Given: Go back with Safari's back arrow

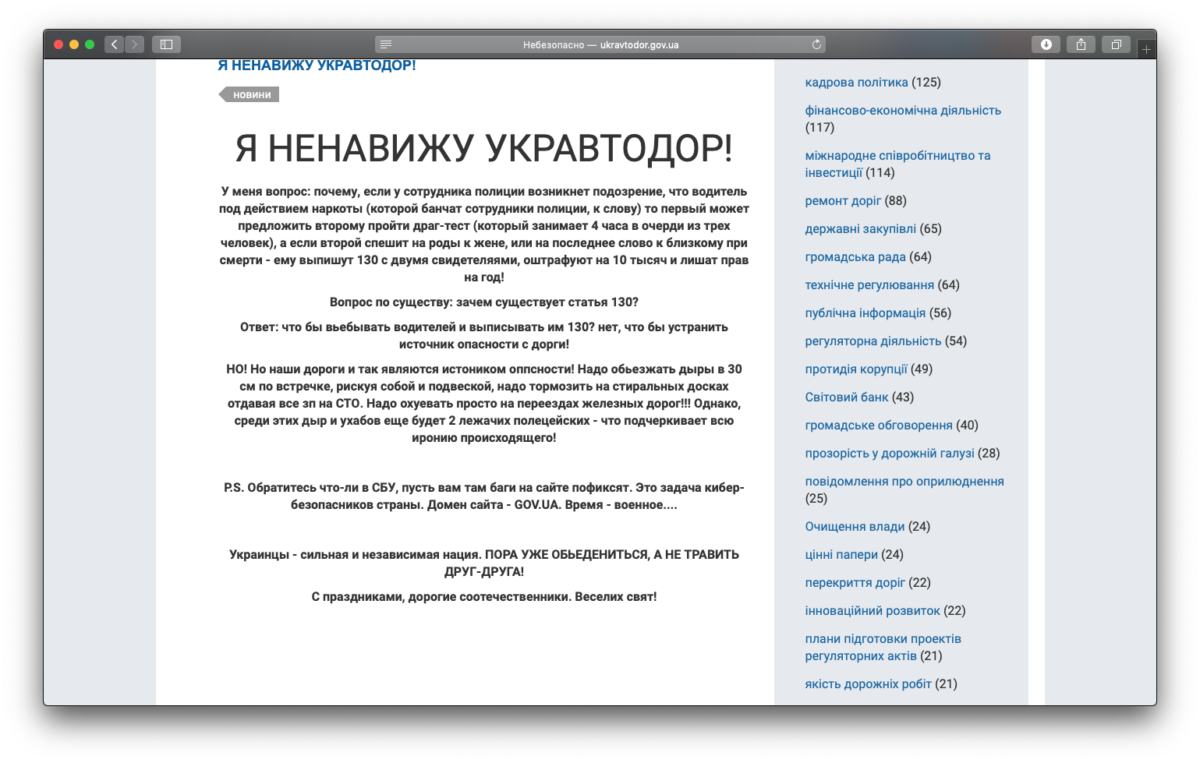Looking at the screenshot, I should 114,44.
